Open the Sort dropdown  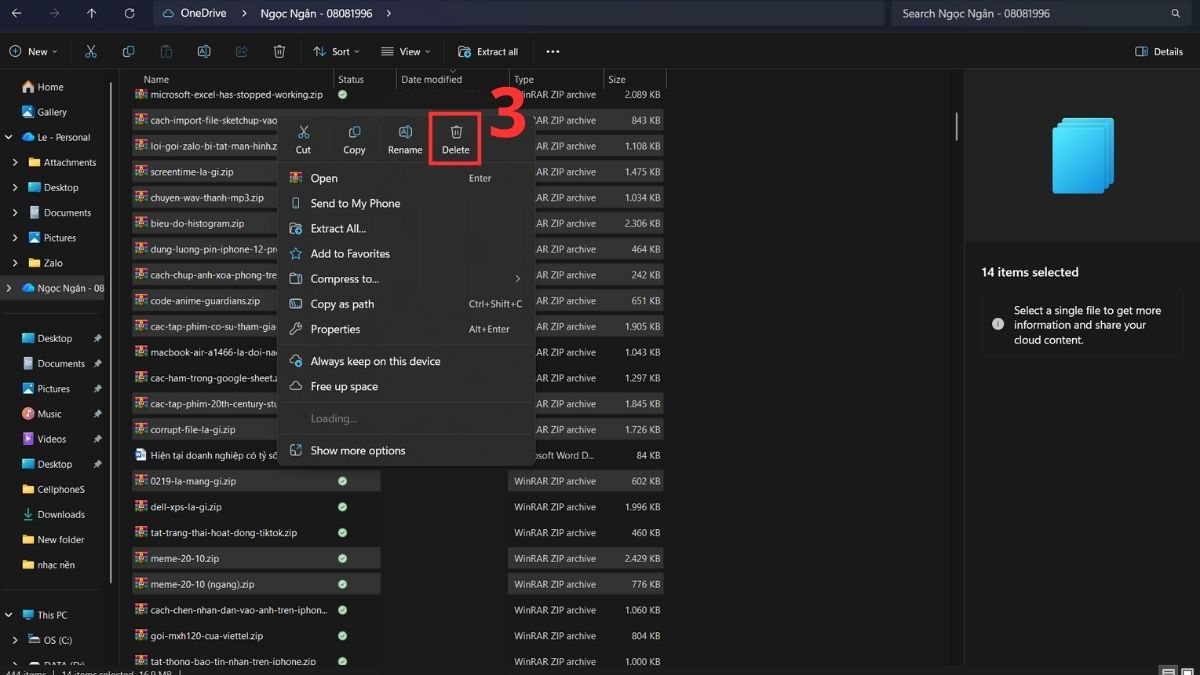coord(335,51)
